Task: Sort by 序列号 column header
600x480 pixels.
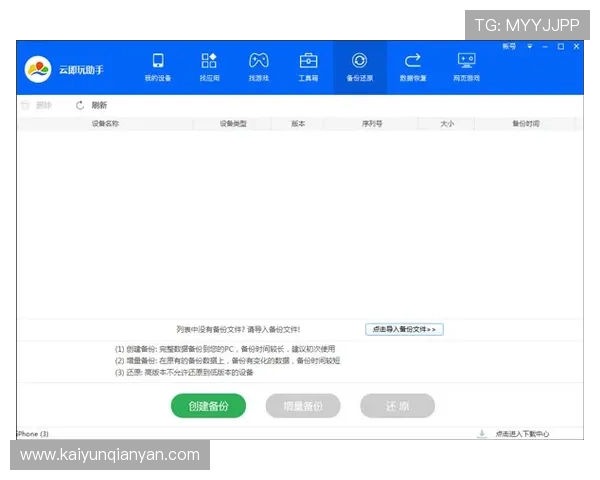Action: tap(372, 124)
